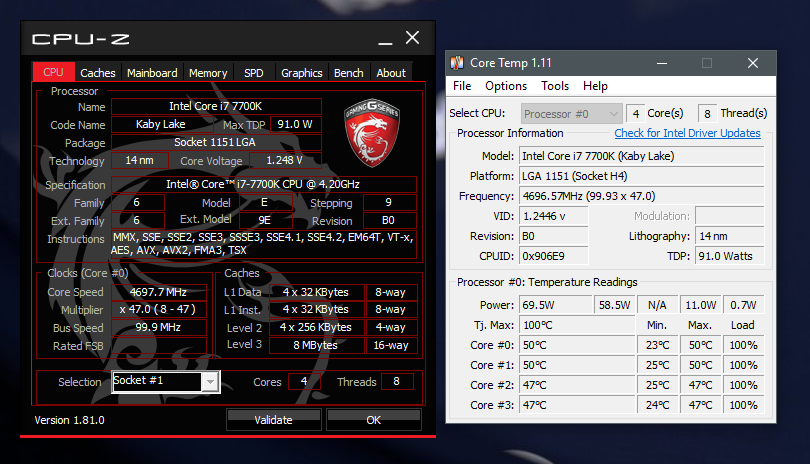Screen dimensions: 810x464
Task: Click the Validate button
Action: [273, 420]
